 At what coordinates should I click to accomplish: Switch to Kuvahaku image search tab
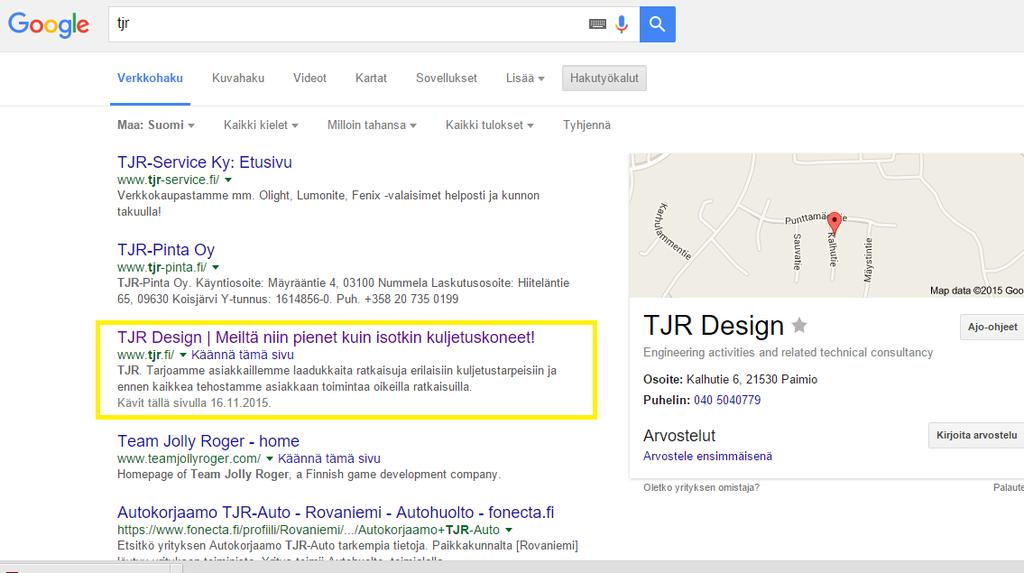tap(238, 78)
